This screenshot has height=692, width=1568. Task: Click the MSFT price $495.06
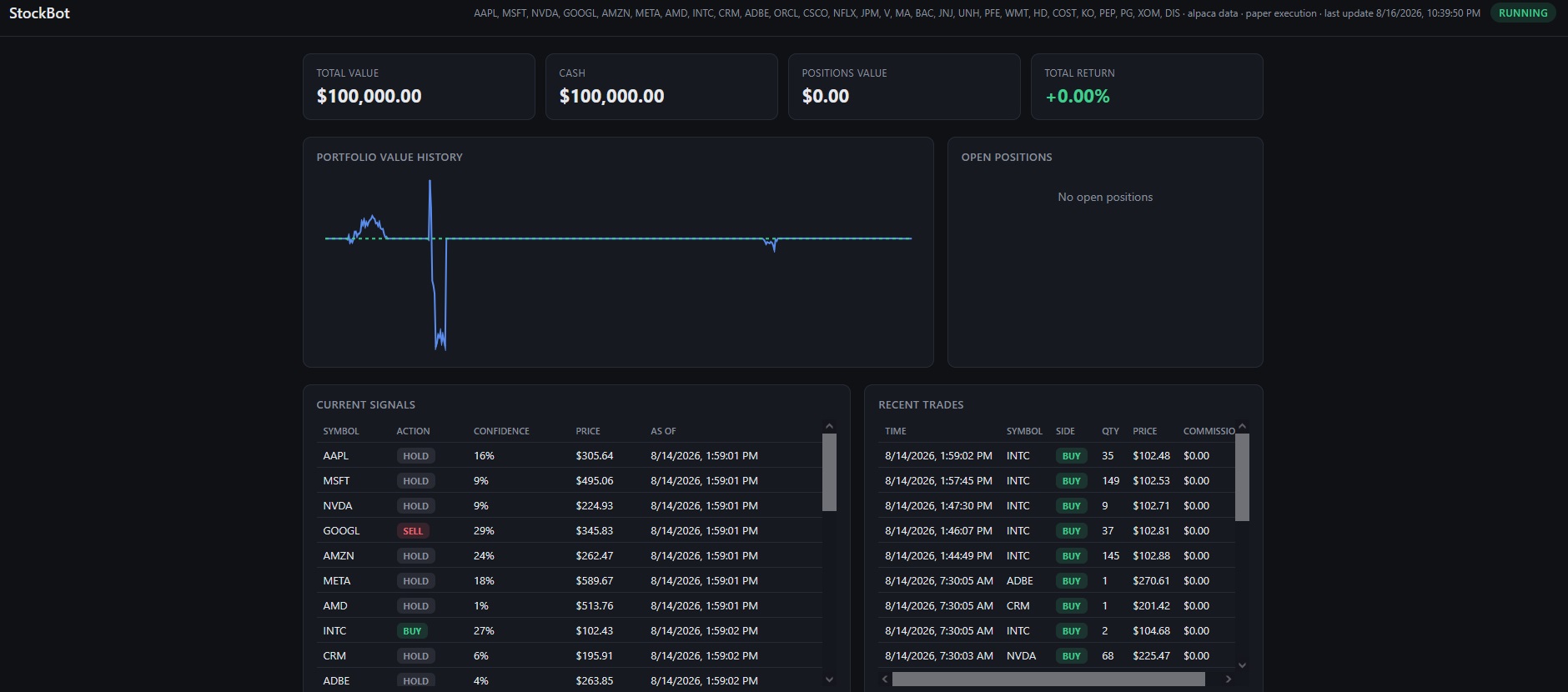(x=594, y=481)
